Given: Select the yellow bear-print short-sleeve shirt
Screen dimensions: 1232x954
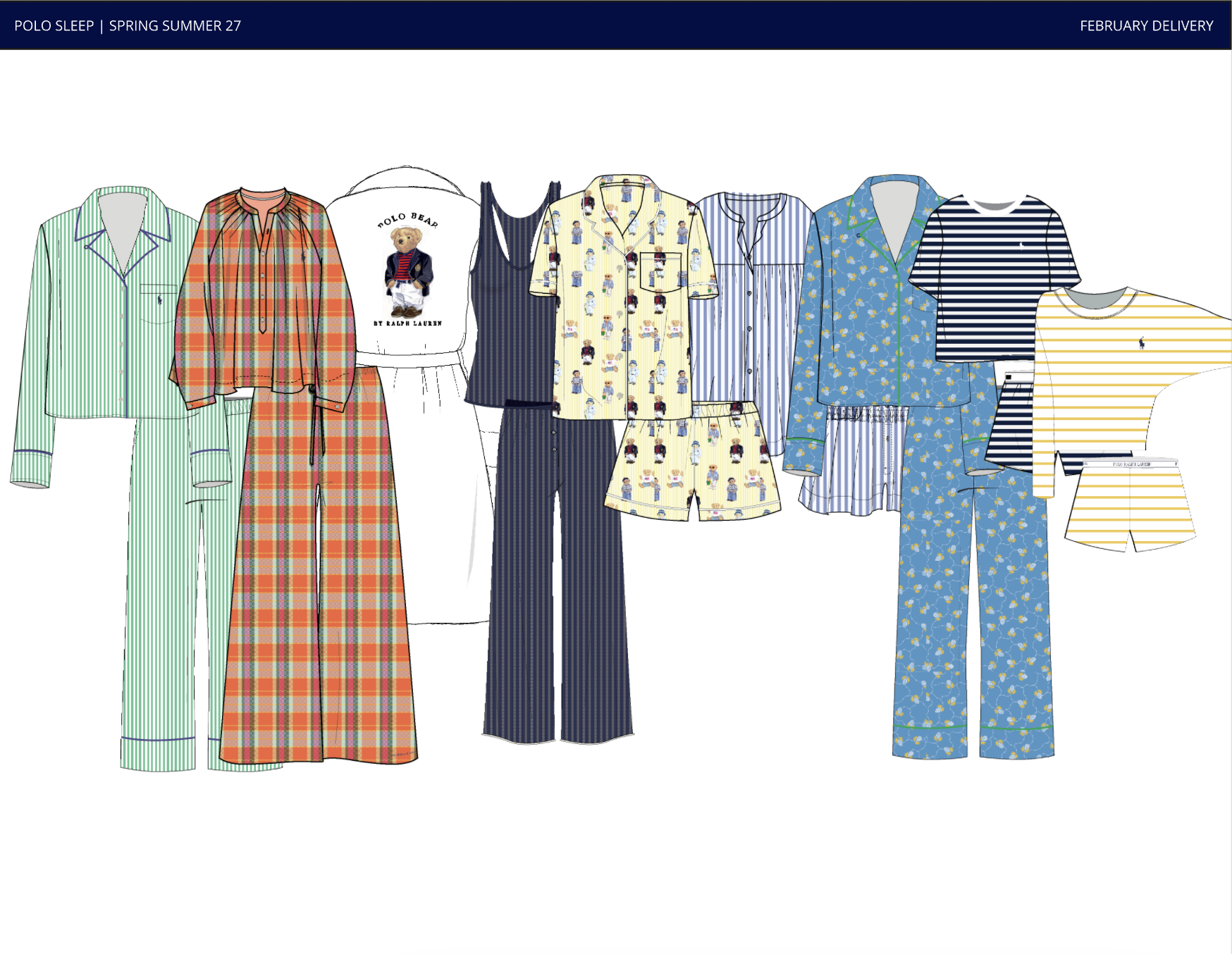Looking at the screenshot, I should pyautogui.click(x=623, y=296).
